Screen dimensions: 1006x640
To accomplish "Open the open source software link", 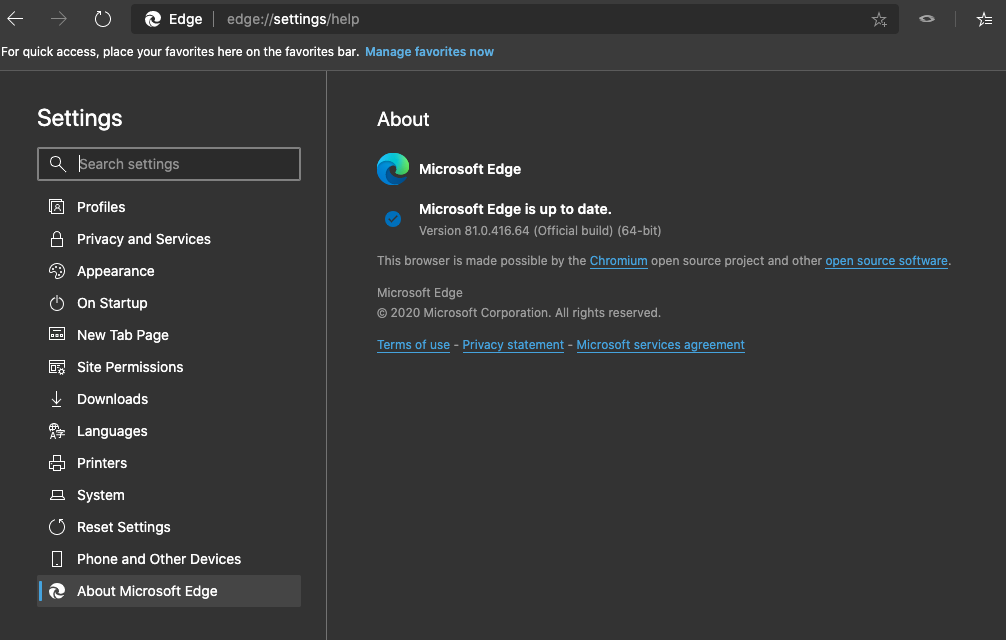I will (886, 261).
